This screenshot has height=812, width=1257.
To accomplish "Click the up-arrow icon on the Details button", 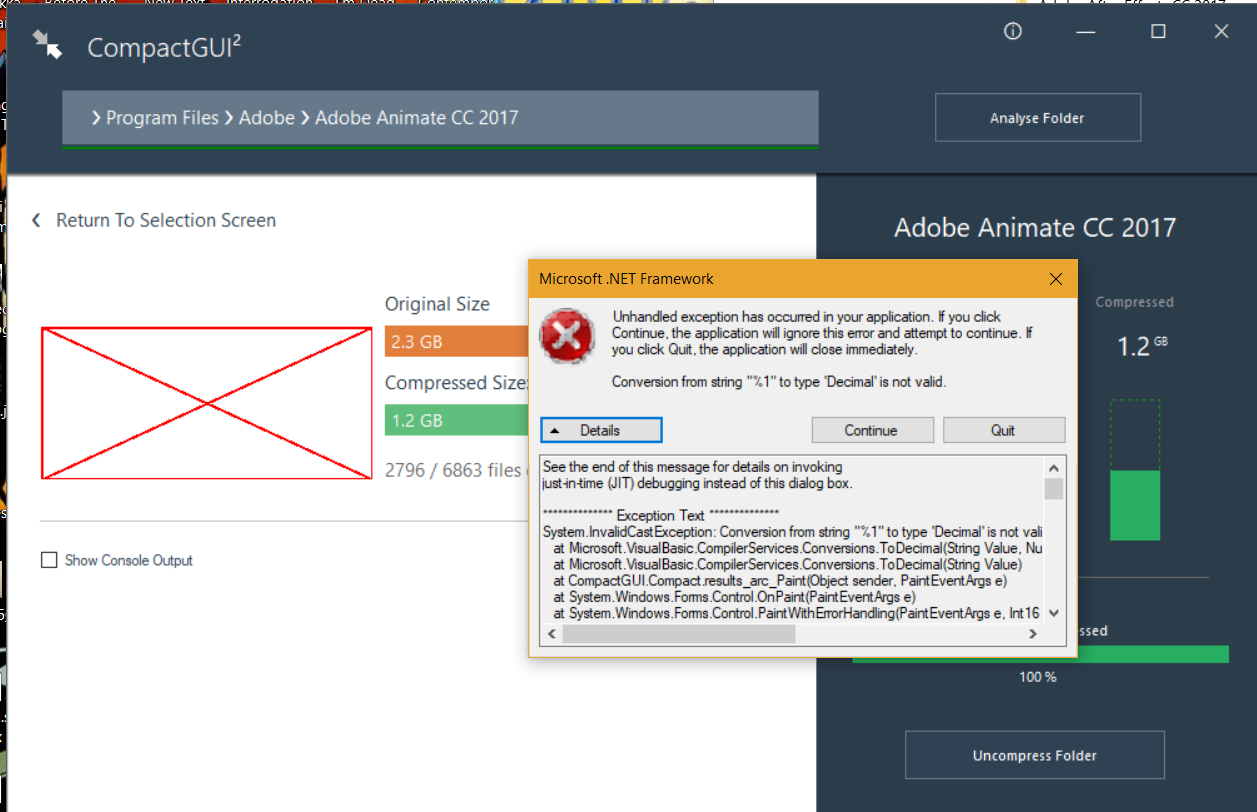I will click(557, 429).
